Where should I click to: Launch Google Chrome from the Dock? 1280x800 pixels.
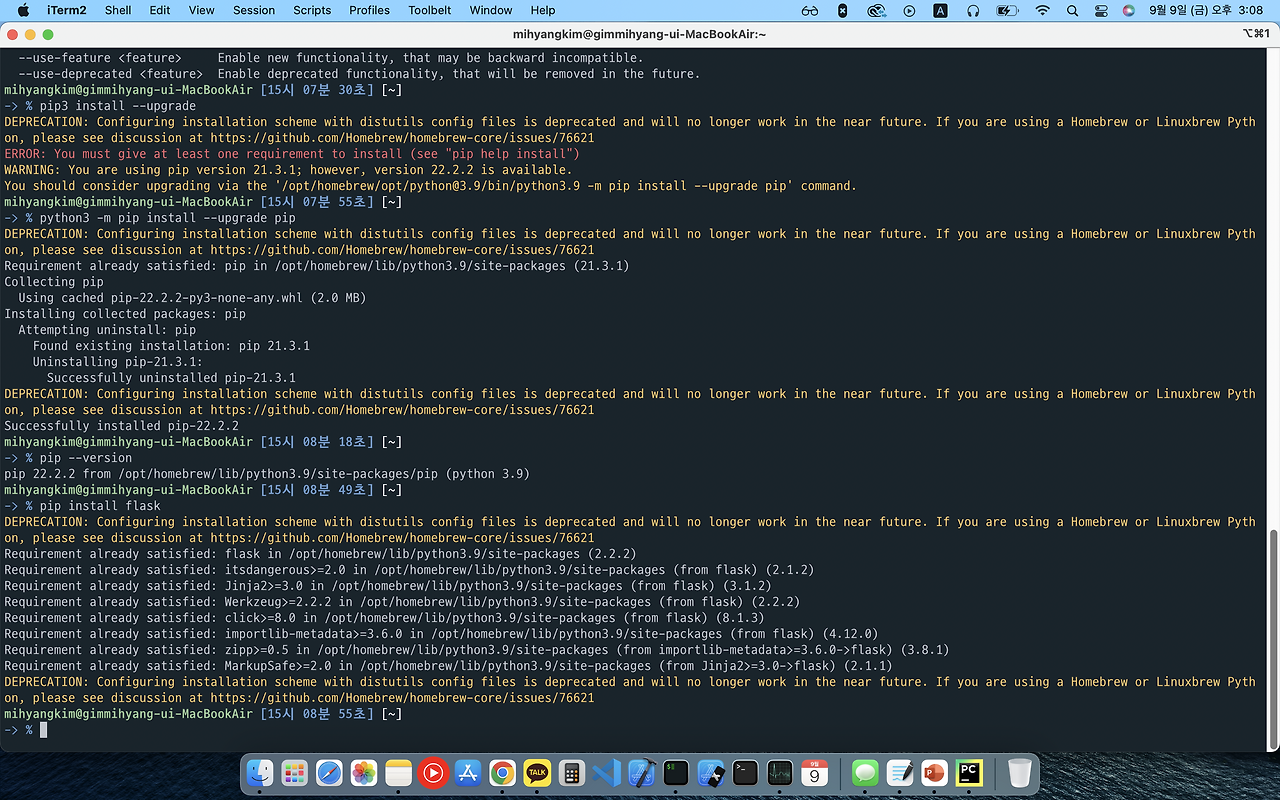(501, 773)
